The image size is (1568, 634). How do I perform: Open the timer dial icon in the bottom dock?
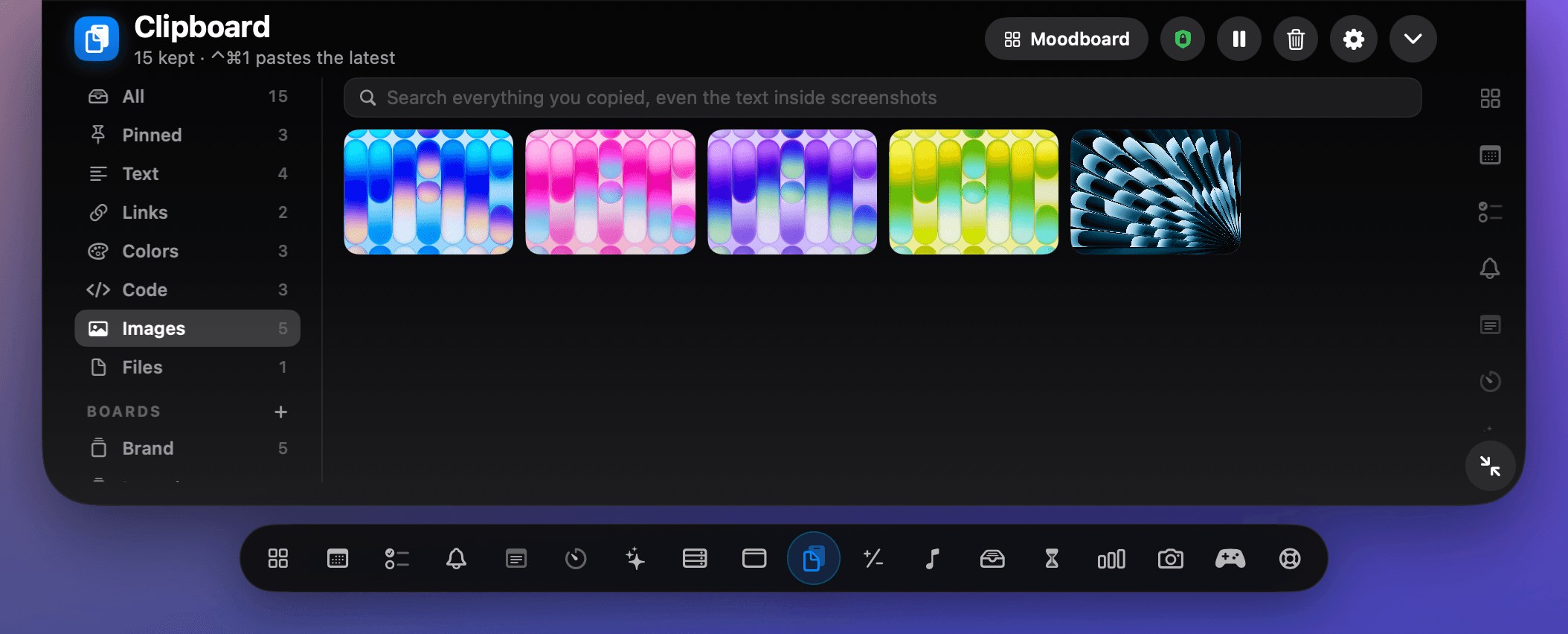point(576,559)
